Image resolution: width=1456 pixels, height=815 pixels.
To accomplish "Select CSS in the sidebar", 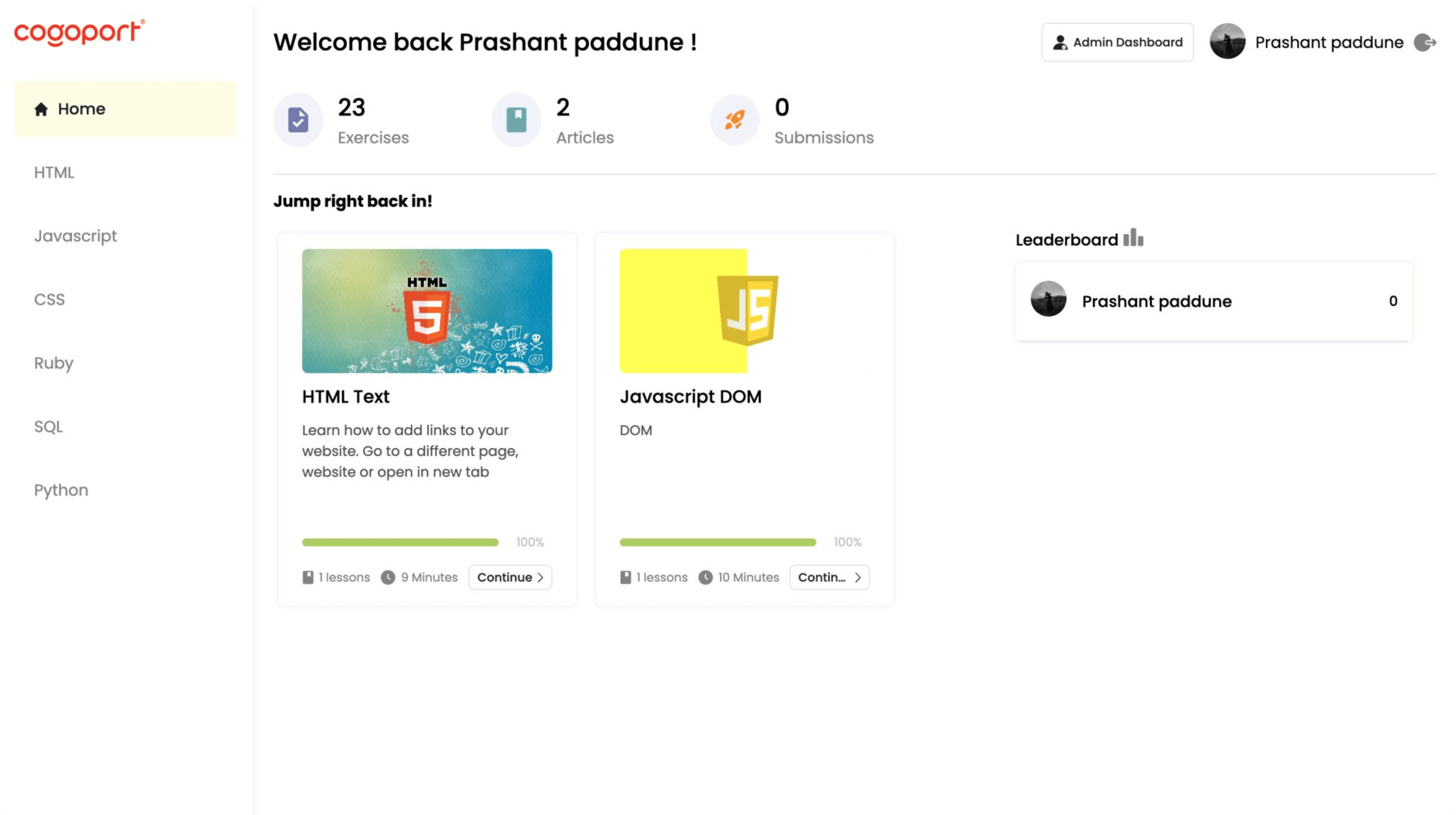I will click(x=49, y=299).
